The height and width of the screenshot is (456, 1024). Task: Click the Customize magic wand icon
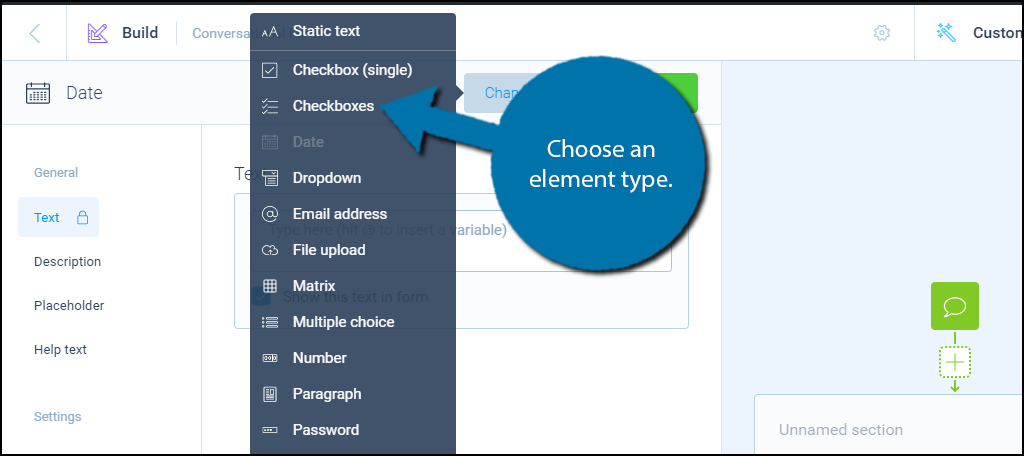click(946, 33)
